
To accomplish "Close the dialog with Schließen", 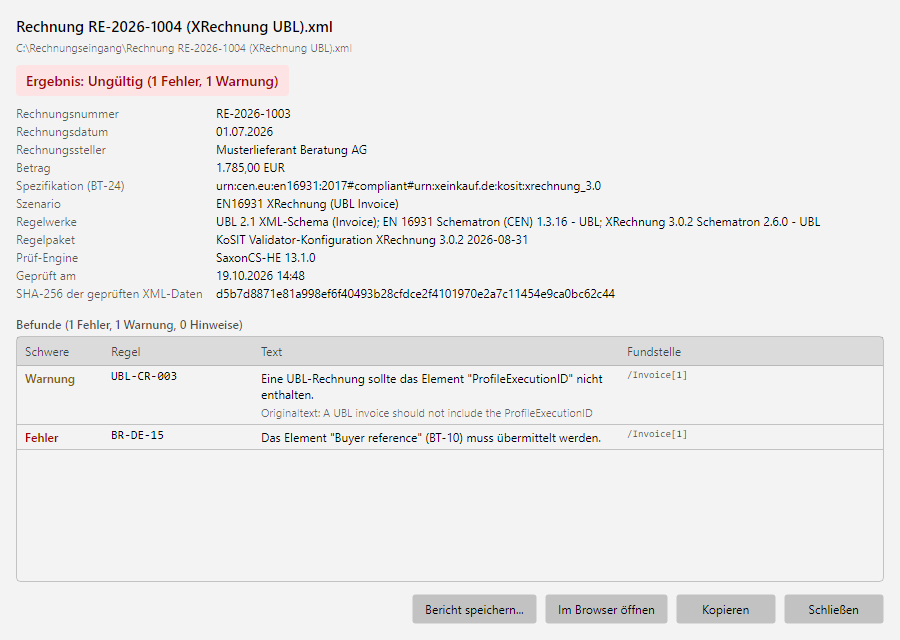I will (x=833, y=609).
